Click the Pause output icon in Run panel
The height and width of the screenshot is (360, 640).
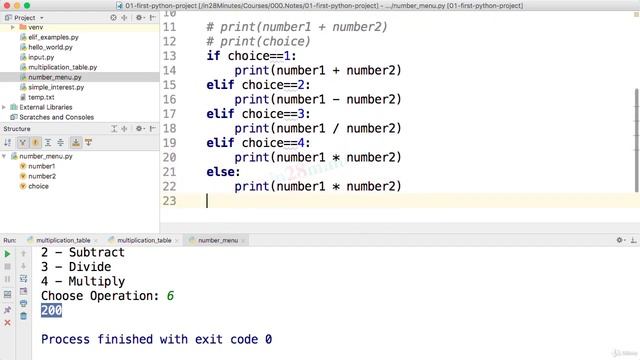pos(7,279)
